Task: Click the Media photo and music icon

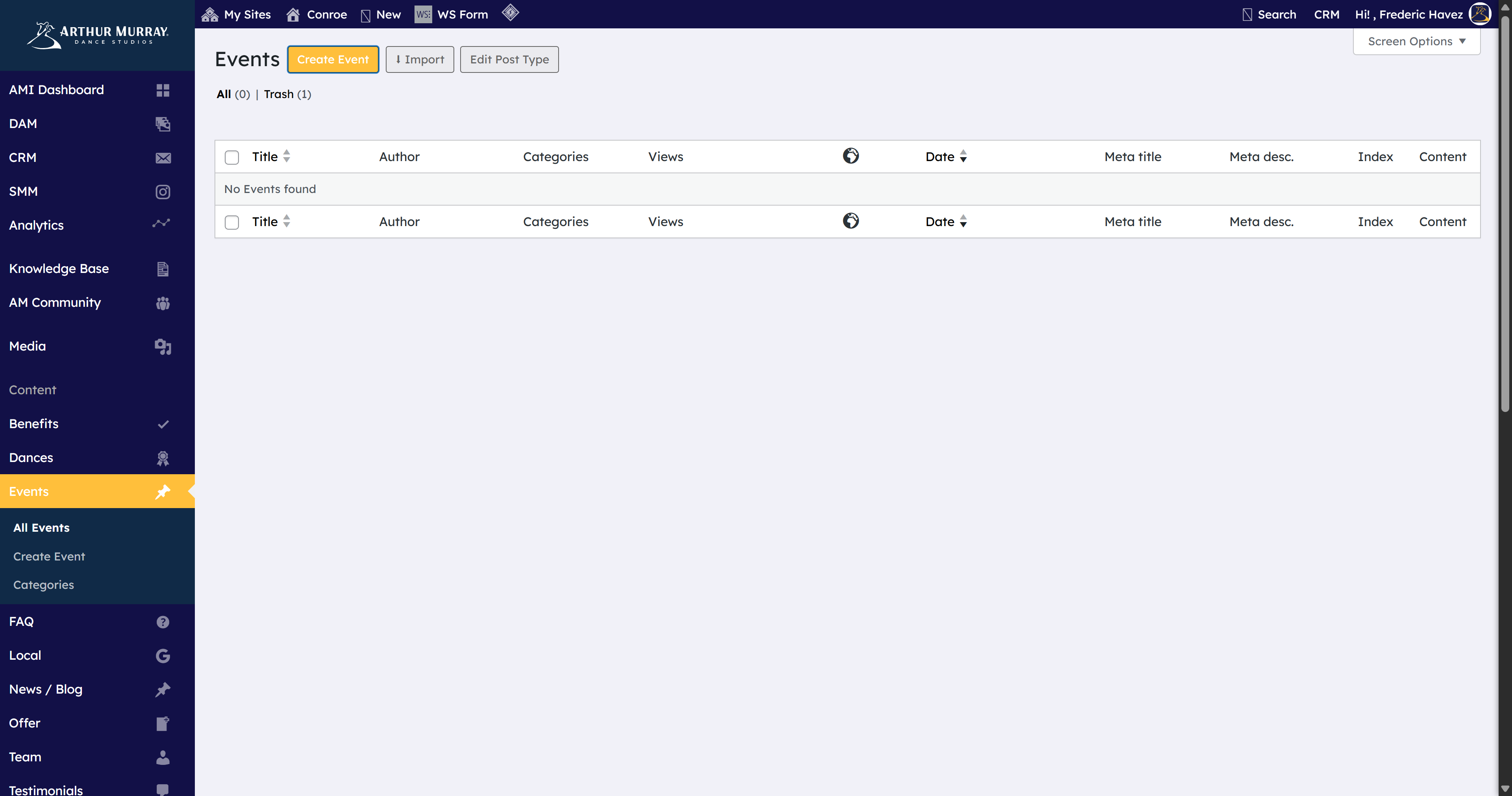Action: pos(163,347)
